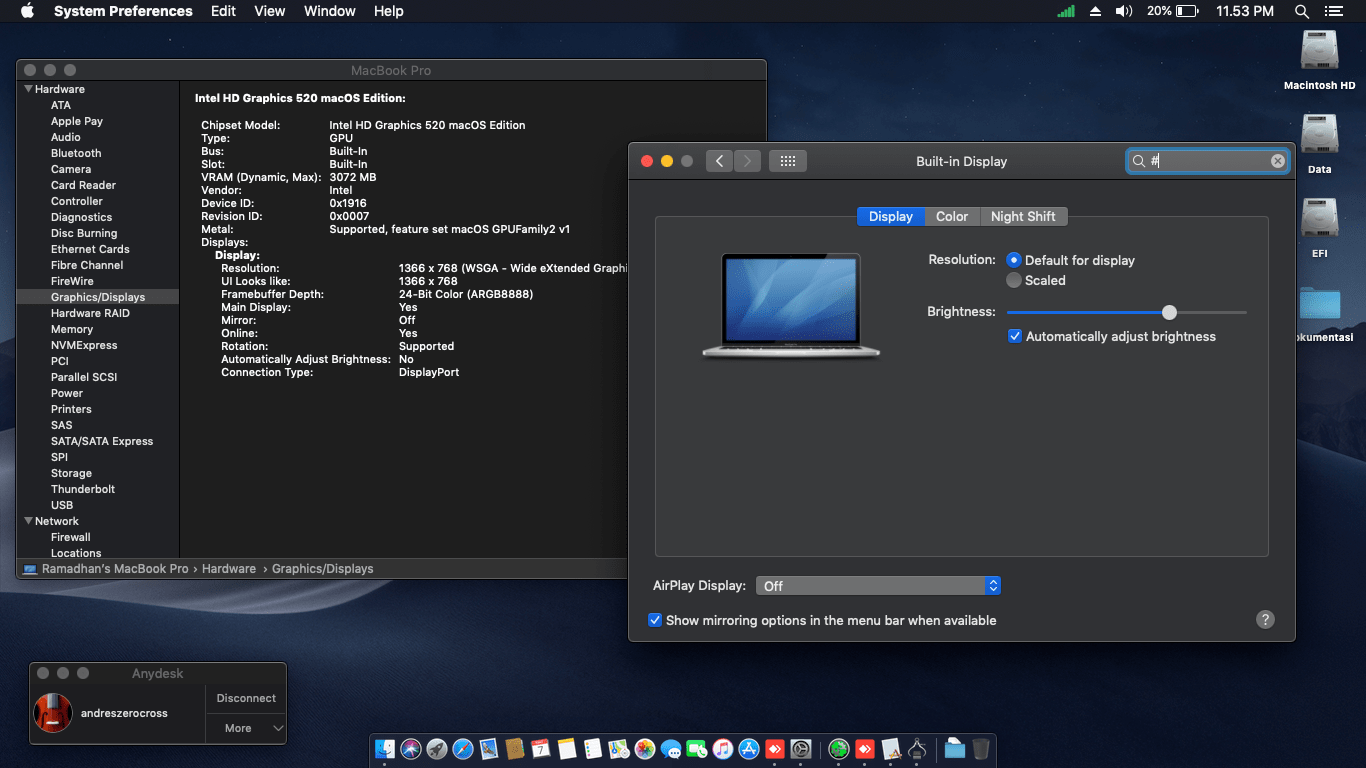Go back in Built-in Display window
Image resolution: width=1366 pixels, height=768 pixels.
tap(720, 161)
